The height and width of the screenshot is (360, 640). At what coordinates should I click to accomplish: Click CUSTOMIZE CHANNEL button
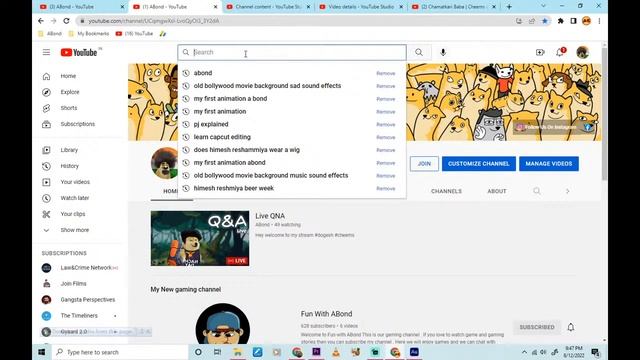[x=479, y=164]
